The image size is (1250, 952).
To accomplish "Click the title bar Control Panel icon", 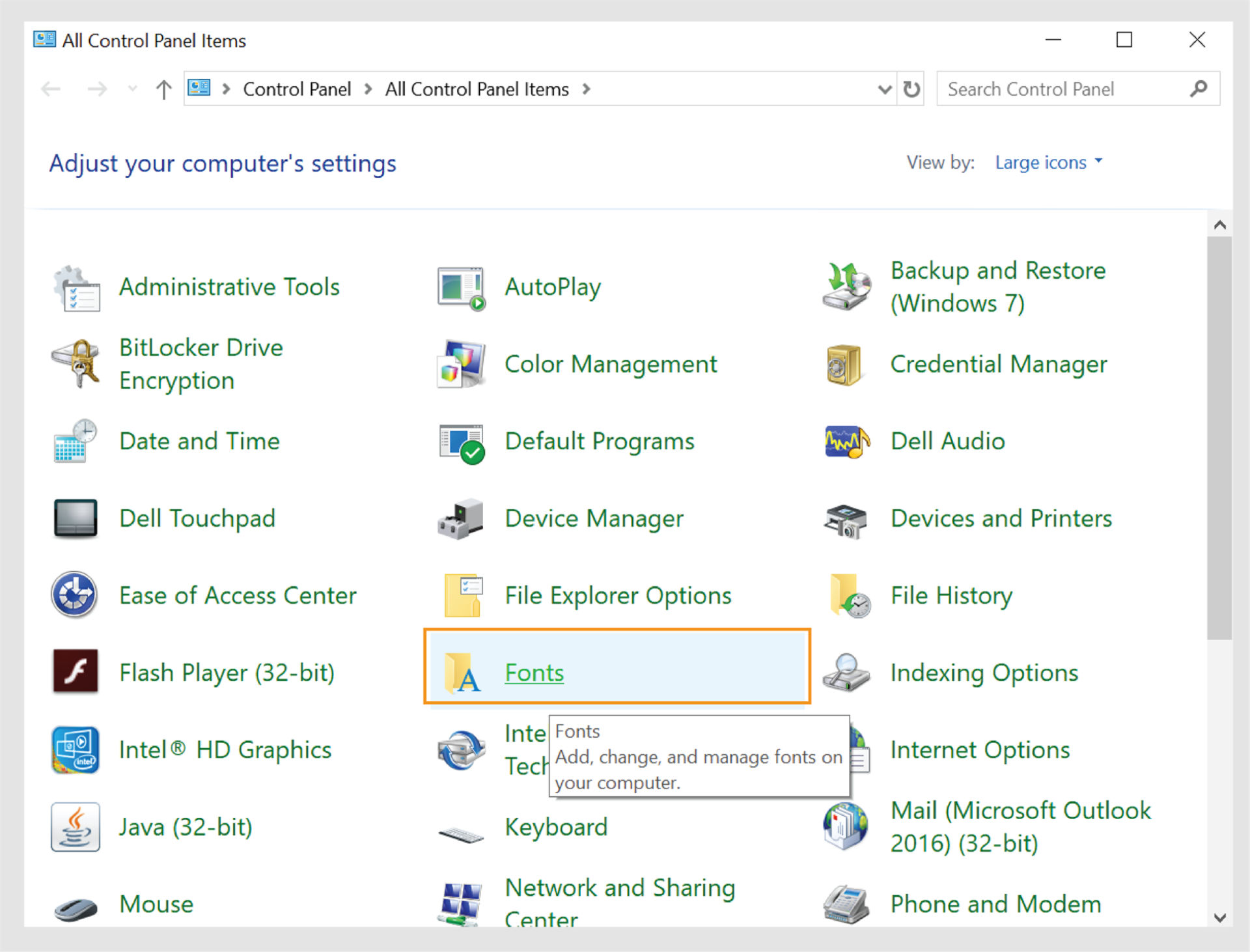I will (44, 39).
